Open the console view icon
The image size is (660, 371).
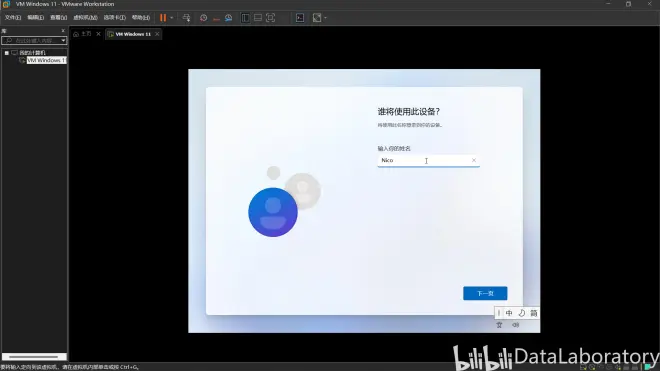pyautogui.click(x=300, y=18)
